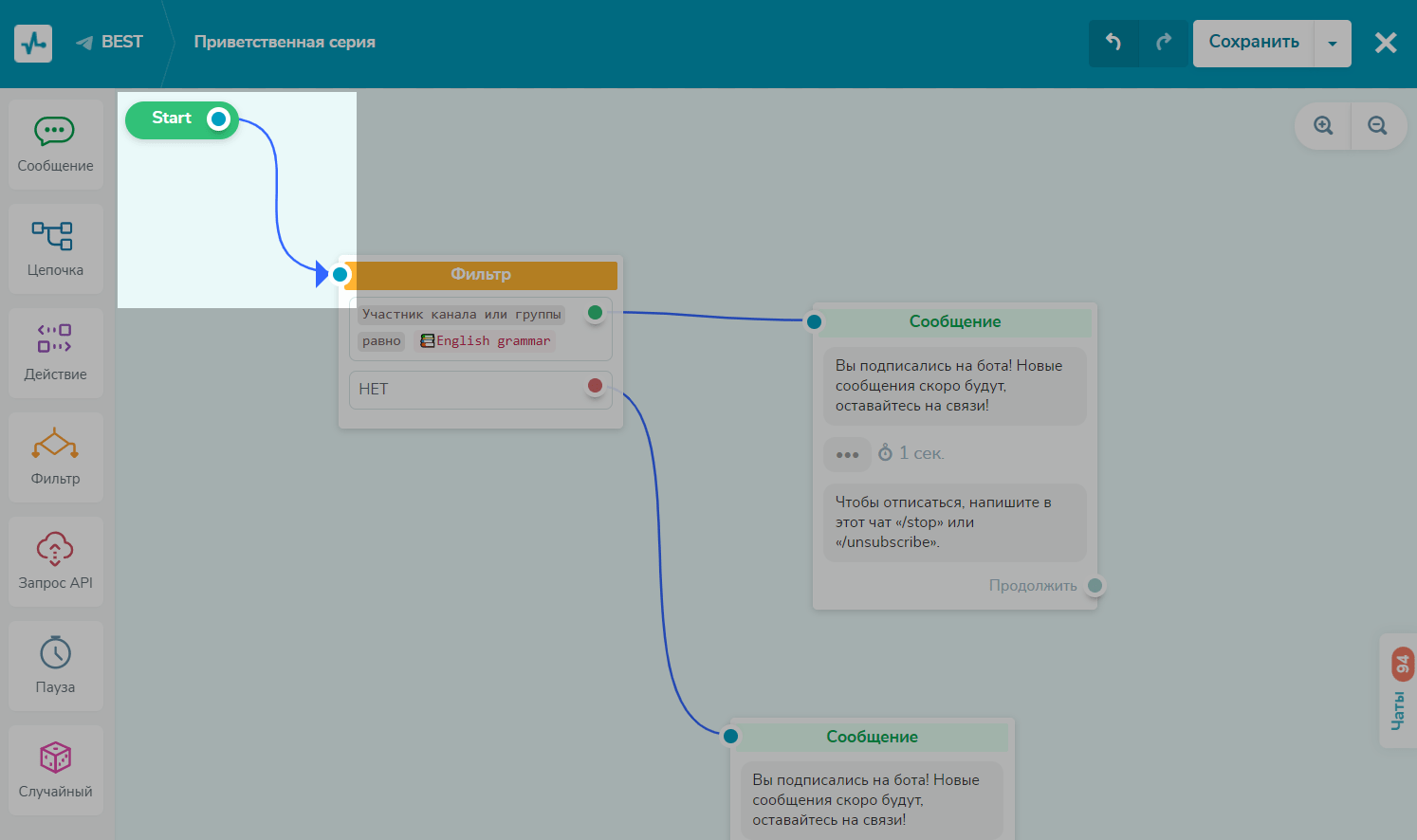The width and height of the screenshot is (1417, 840).
Task: Open the BEST bot breadcrumb
Action: pos(110,42)
